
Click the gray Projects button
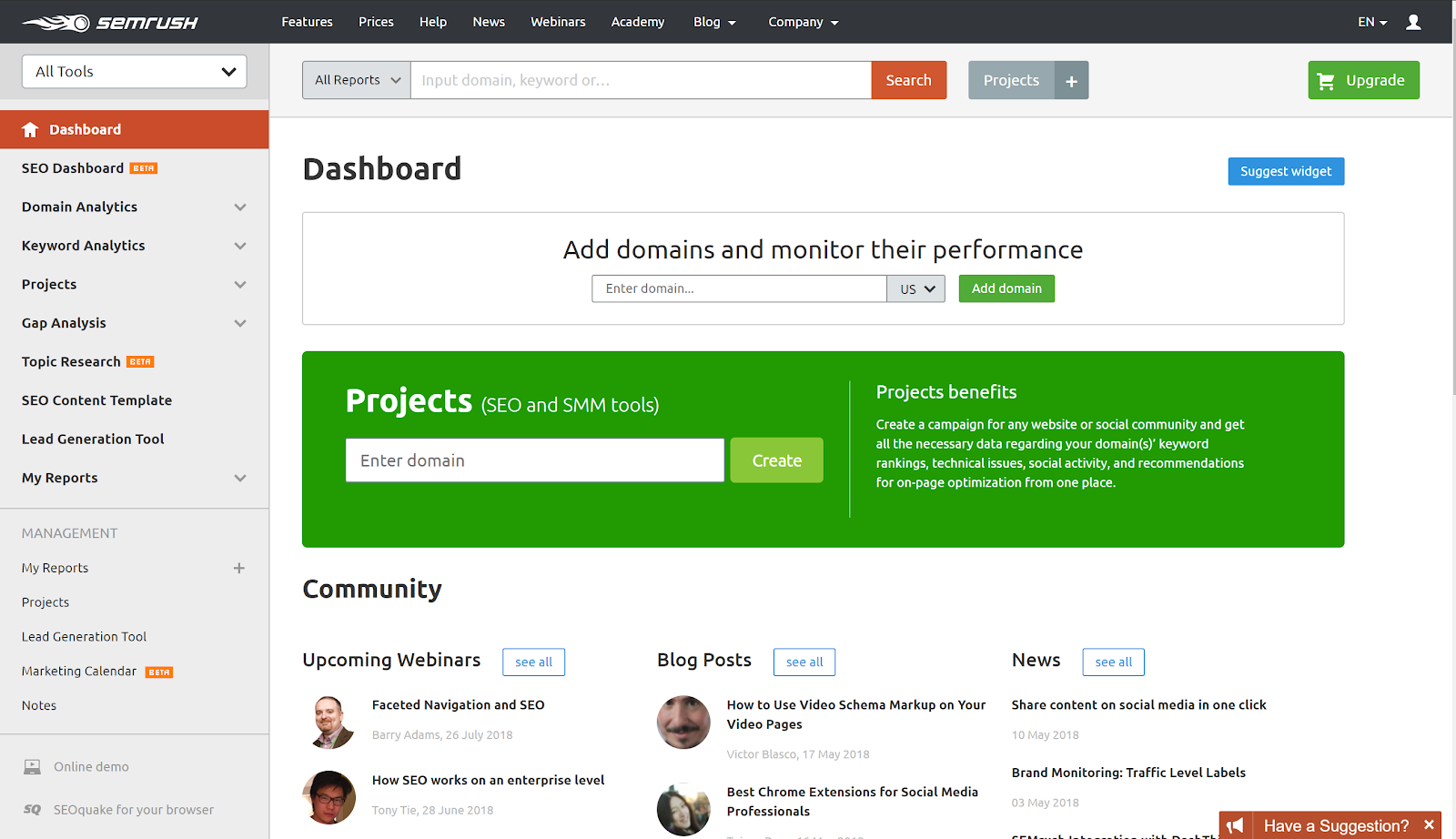pyautogui.click(x=1011, y=80)
